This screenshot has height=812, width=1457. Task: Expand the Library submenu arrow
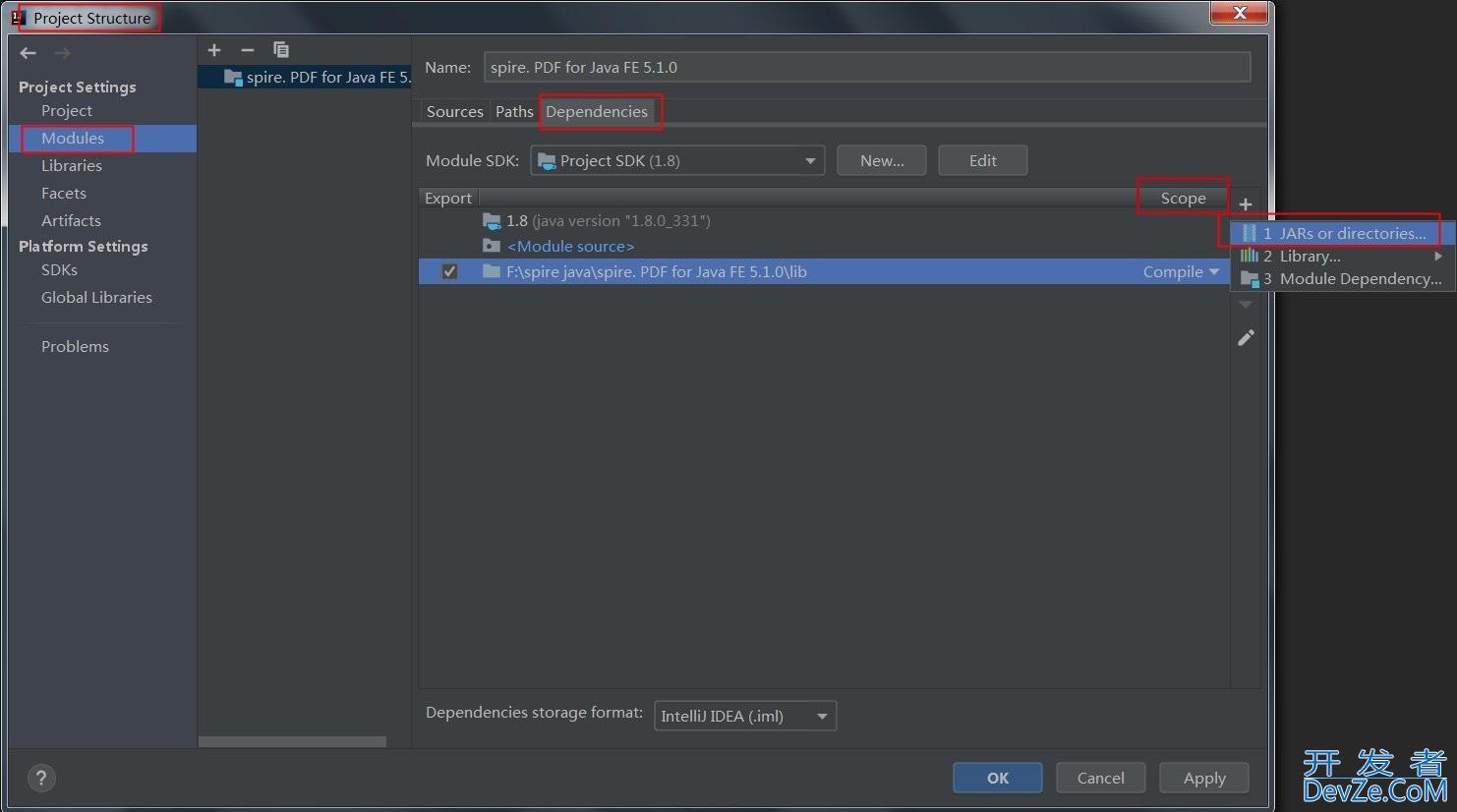[1438, 256]
